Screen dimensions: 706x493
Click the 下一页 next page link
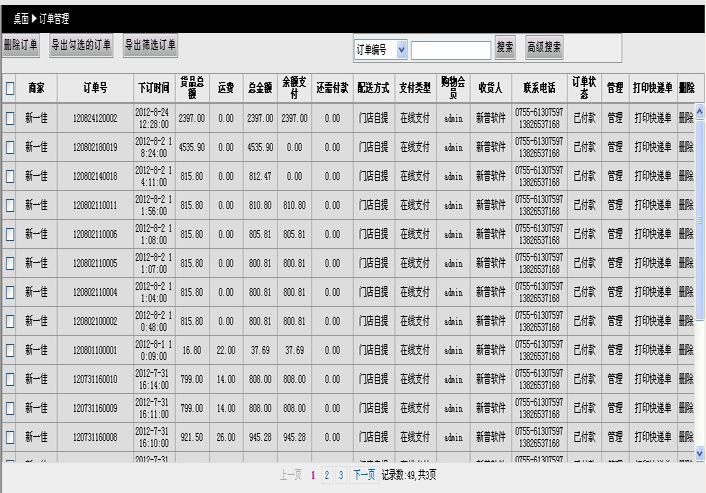tap(363, 476)
